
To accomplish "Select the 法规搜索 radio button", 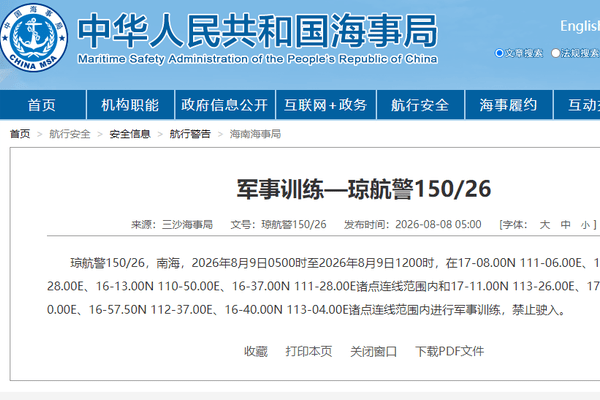I will [555, 53].
